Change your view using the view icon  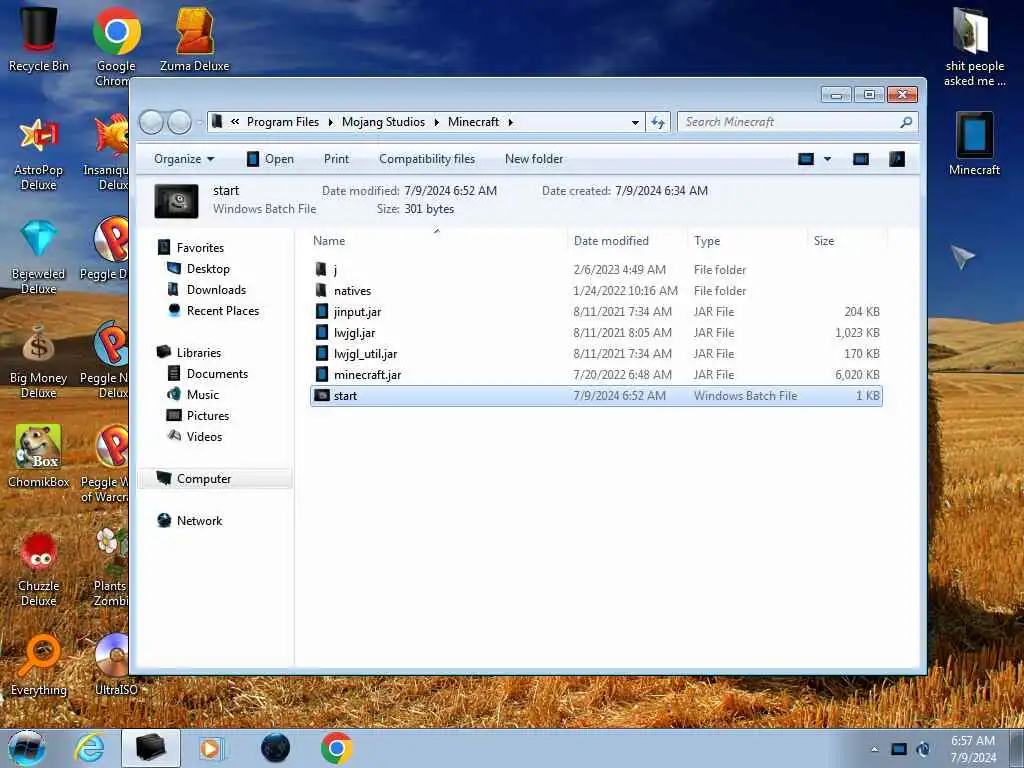[x=806, y=159]
